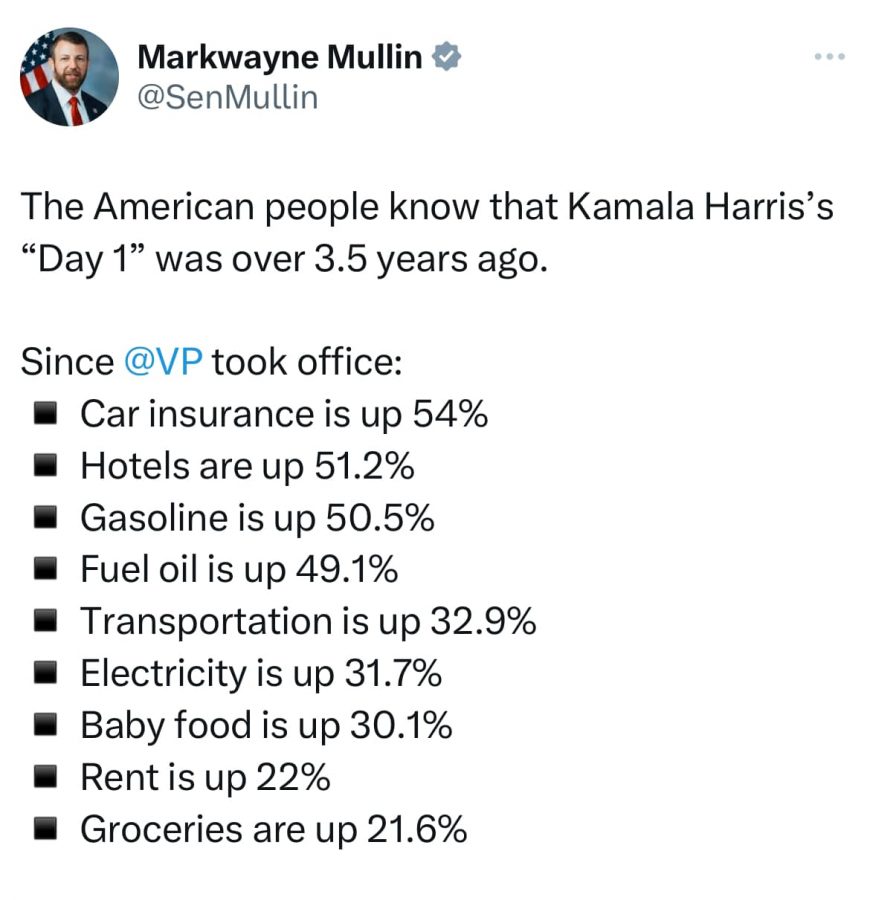Click the bullet square beside Car insurance
Image resolution: width=870 pixels, height=900 pixels.
[x=43, y=414]
